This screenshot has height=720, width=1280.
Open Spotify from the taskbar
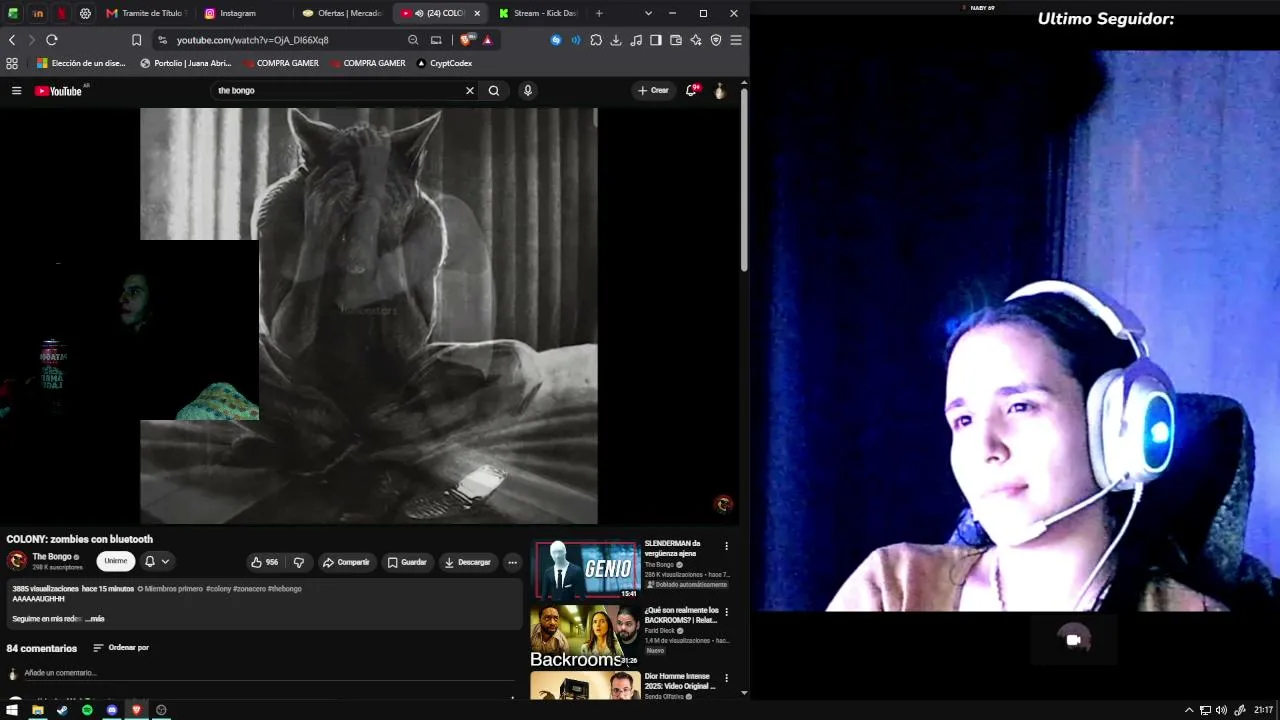coord(87,710)
